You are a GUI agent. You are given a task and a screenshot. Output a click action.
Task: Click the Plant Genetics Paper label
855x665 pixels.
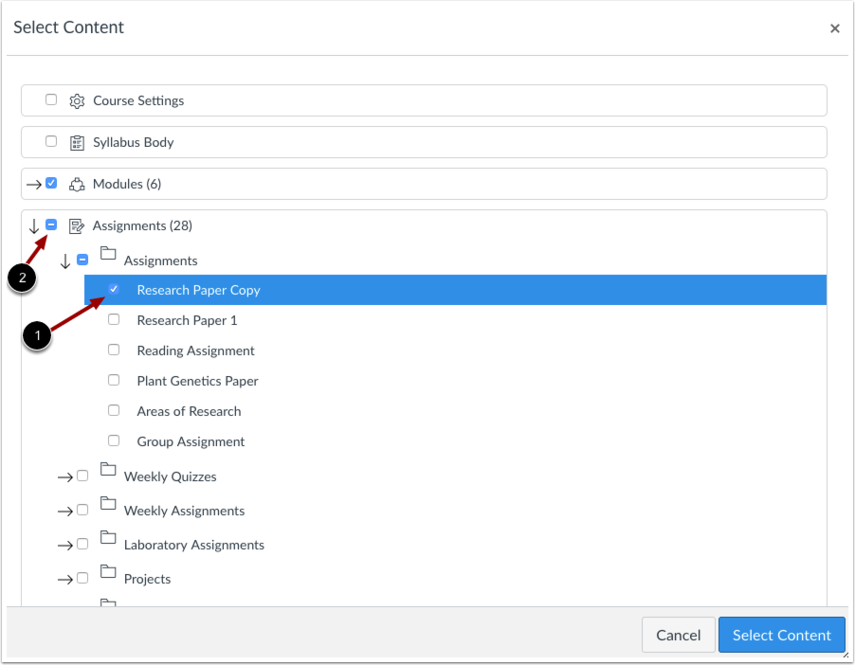[x=197, y=381]
